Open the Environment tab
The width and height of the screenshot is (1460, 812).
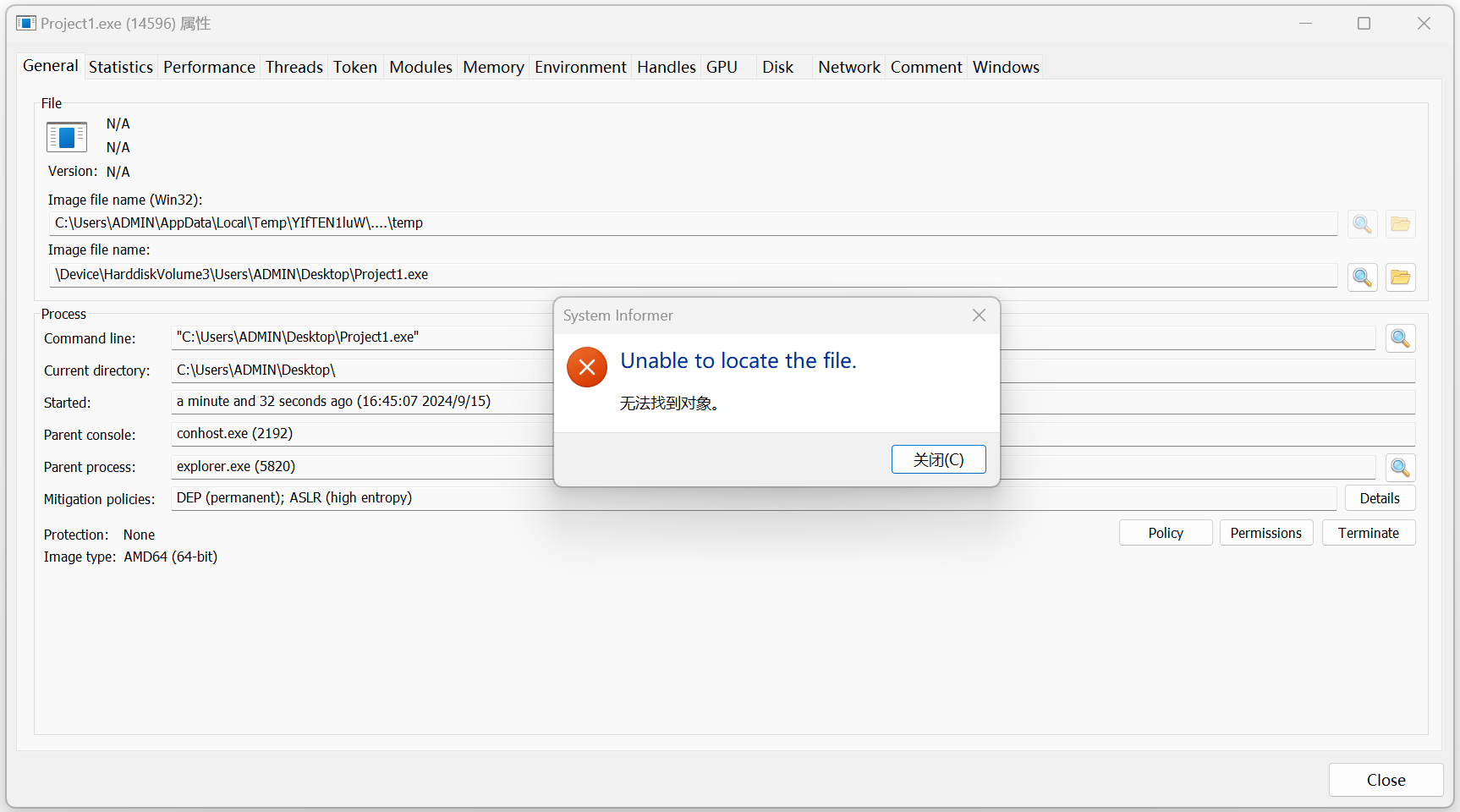tap(580, 67)
